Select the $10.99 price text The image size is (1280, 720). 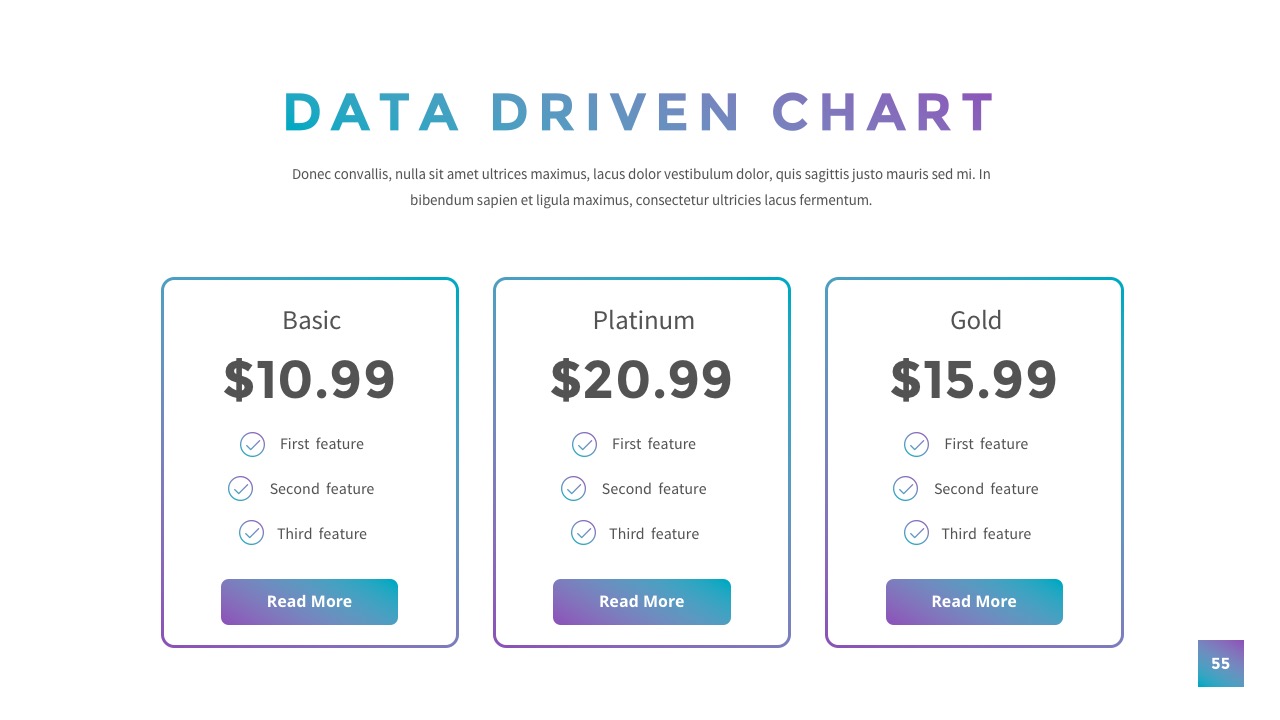click(309, 380)
